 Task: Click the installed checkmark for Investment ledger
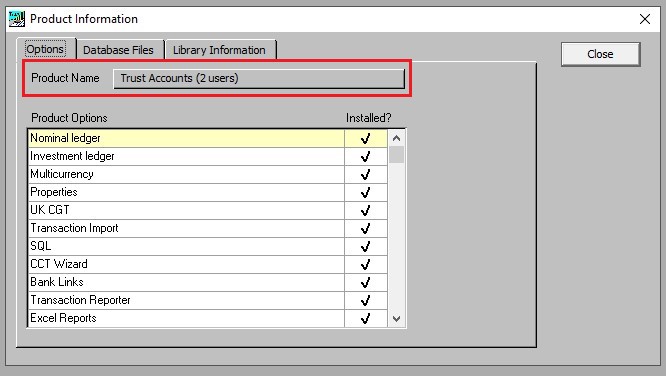tap(365, 157)
